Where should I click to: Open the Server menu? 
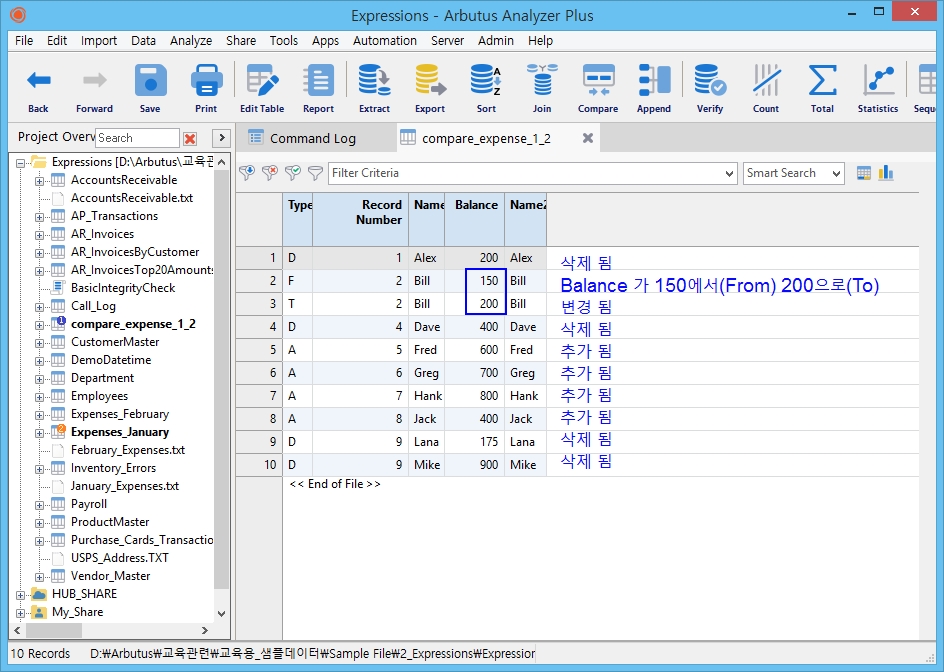point(447,40)
